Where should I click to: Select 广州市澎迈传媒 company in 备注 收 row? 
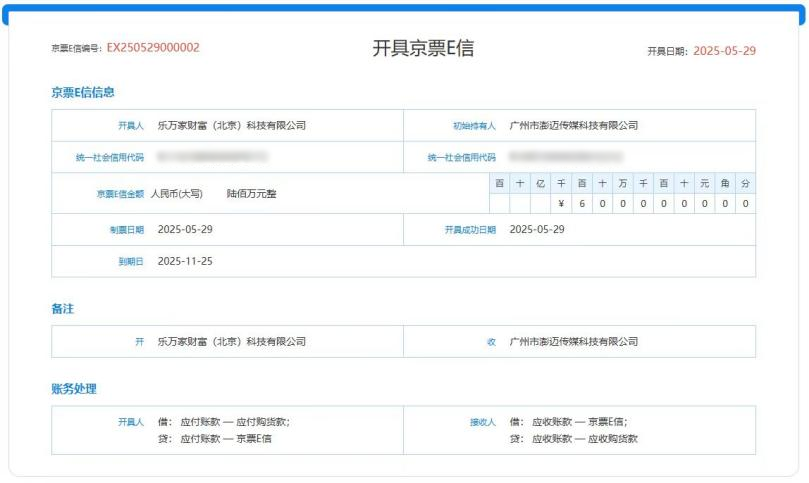(574, 342)
